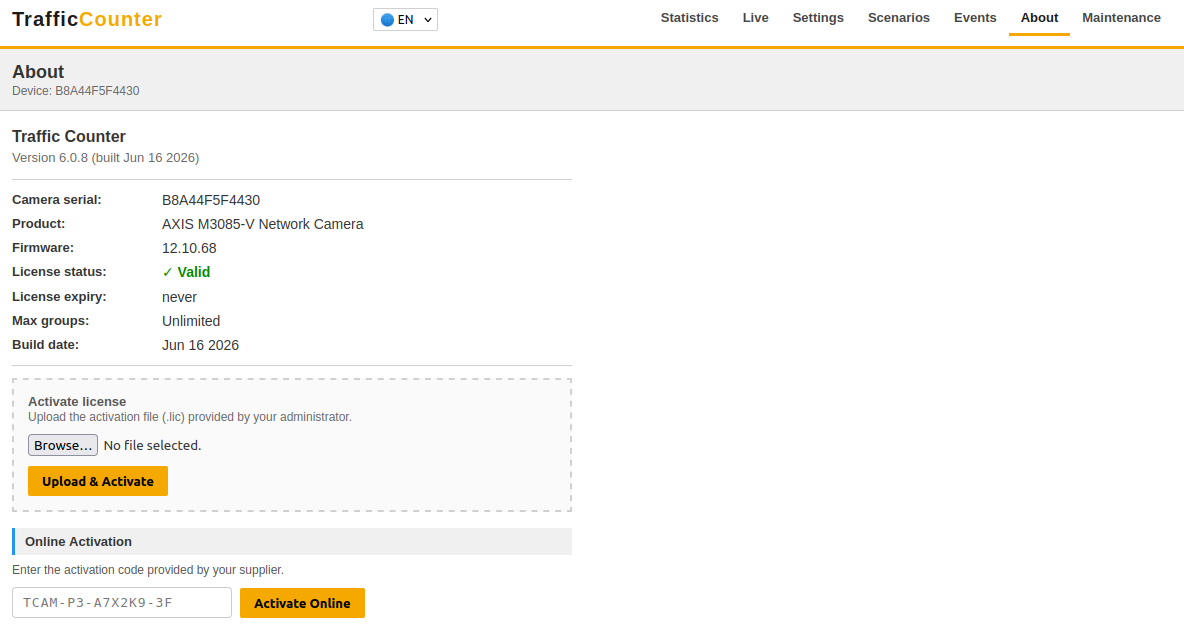Click the Version 6.0.8 build text
Image resolution: width=1184 pixels, height=629 pixels.
[106, 158]
